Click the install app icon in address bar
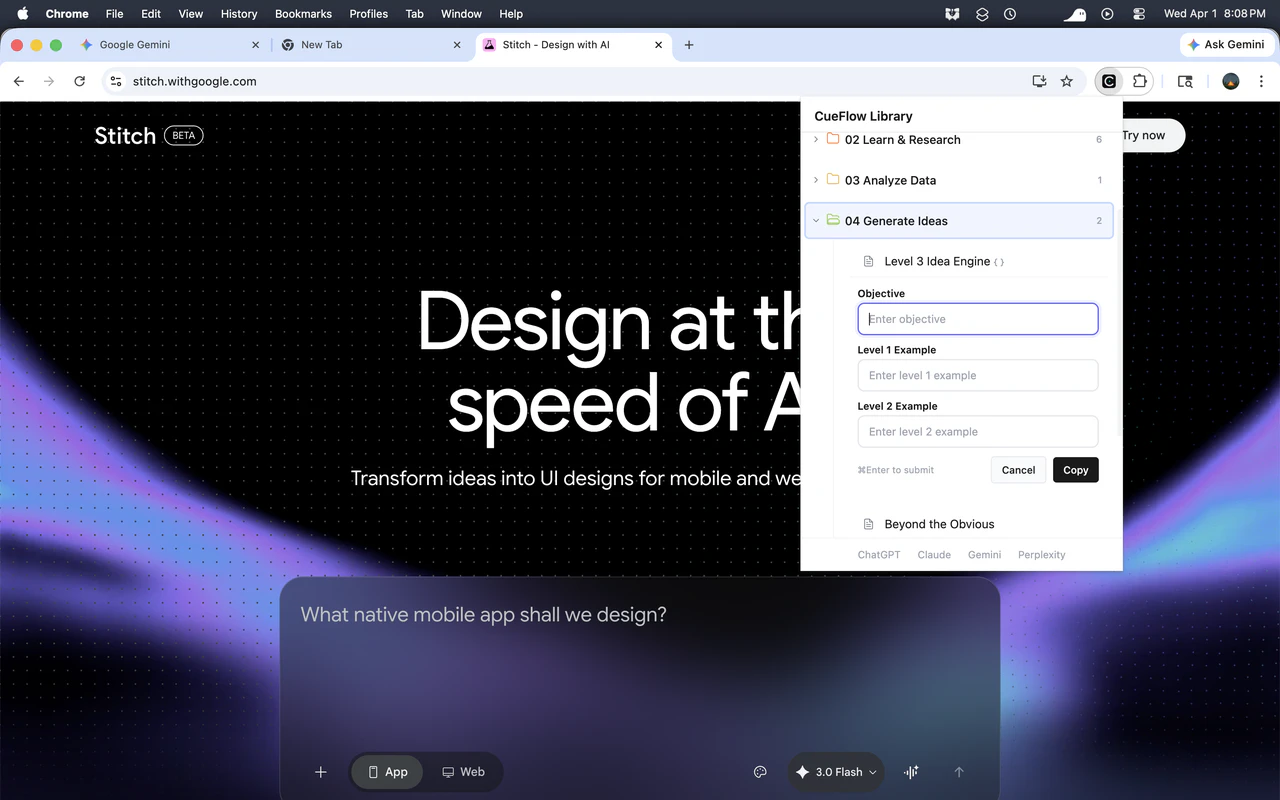The height and width of the screenshot is (800, 1280). point(1040,81)
